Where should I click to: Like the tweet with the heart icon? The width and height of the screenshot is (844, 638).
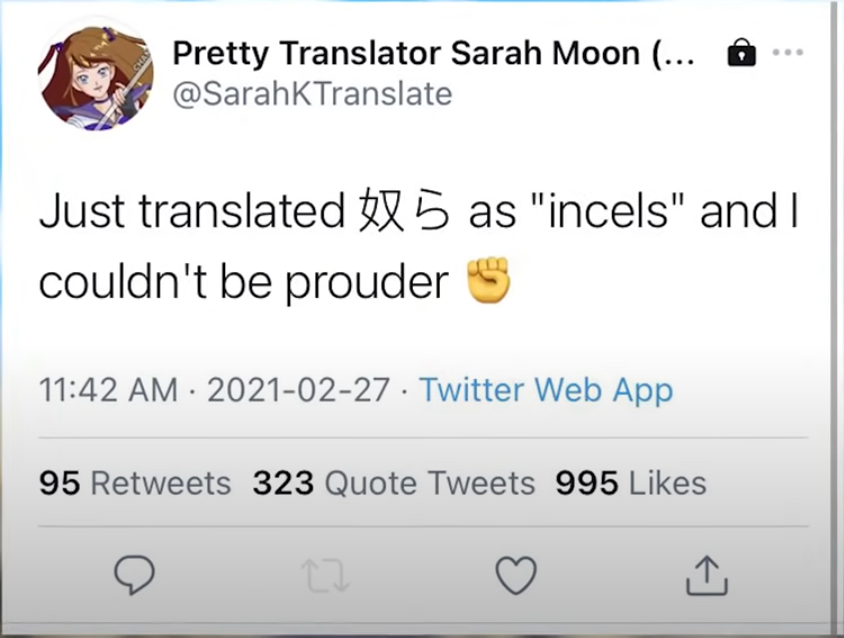click(516, 575)
